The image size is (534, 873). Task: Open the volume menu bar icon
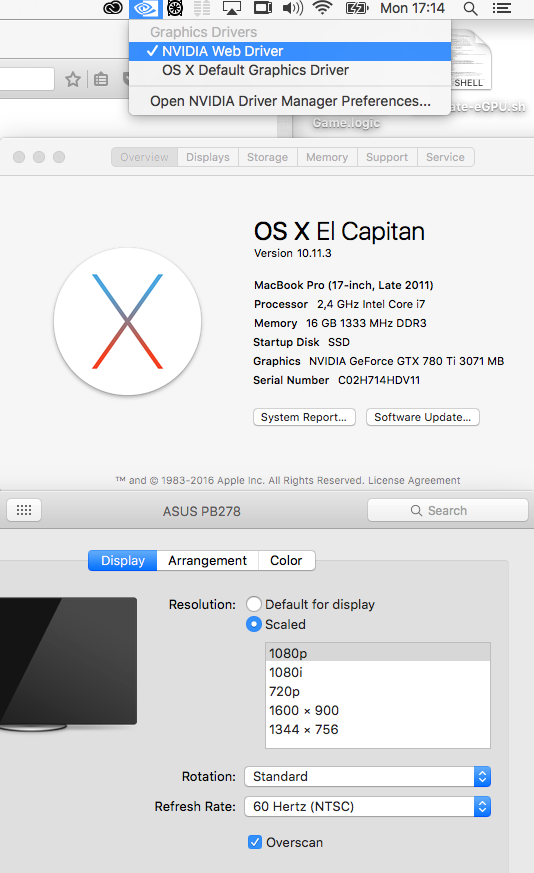point(292,8)
